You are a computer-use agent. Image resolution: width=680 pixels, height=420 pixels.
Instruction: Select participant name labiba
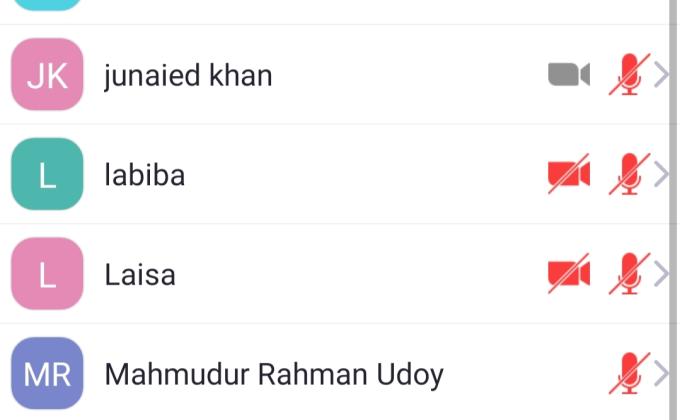pyautogui.click(x=145, y=176)
